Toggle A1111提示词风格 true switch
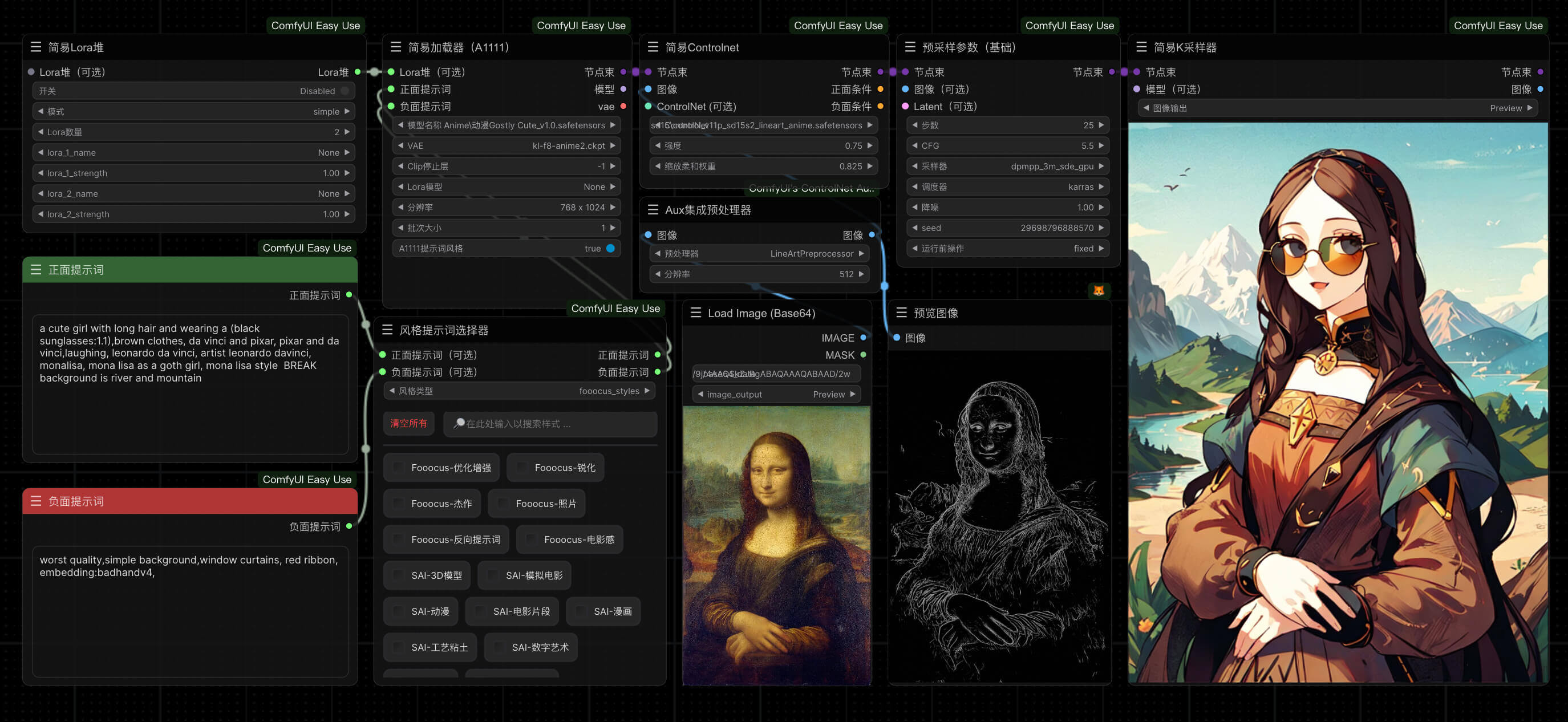The image size is (1568, 722). pos(610,249)
